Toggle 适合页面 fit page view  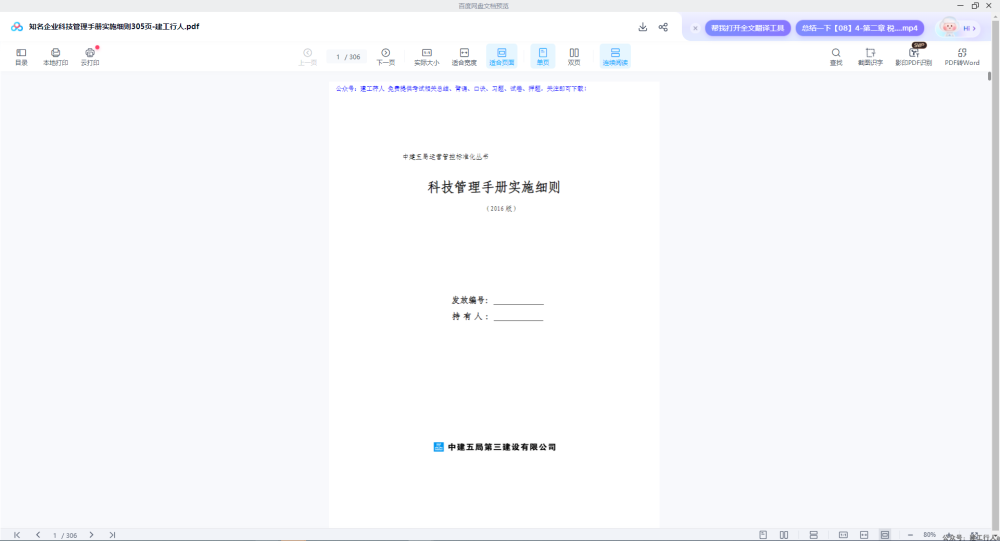pyautogui.click(x=502, y=56)
